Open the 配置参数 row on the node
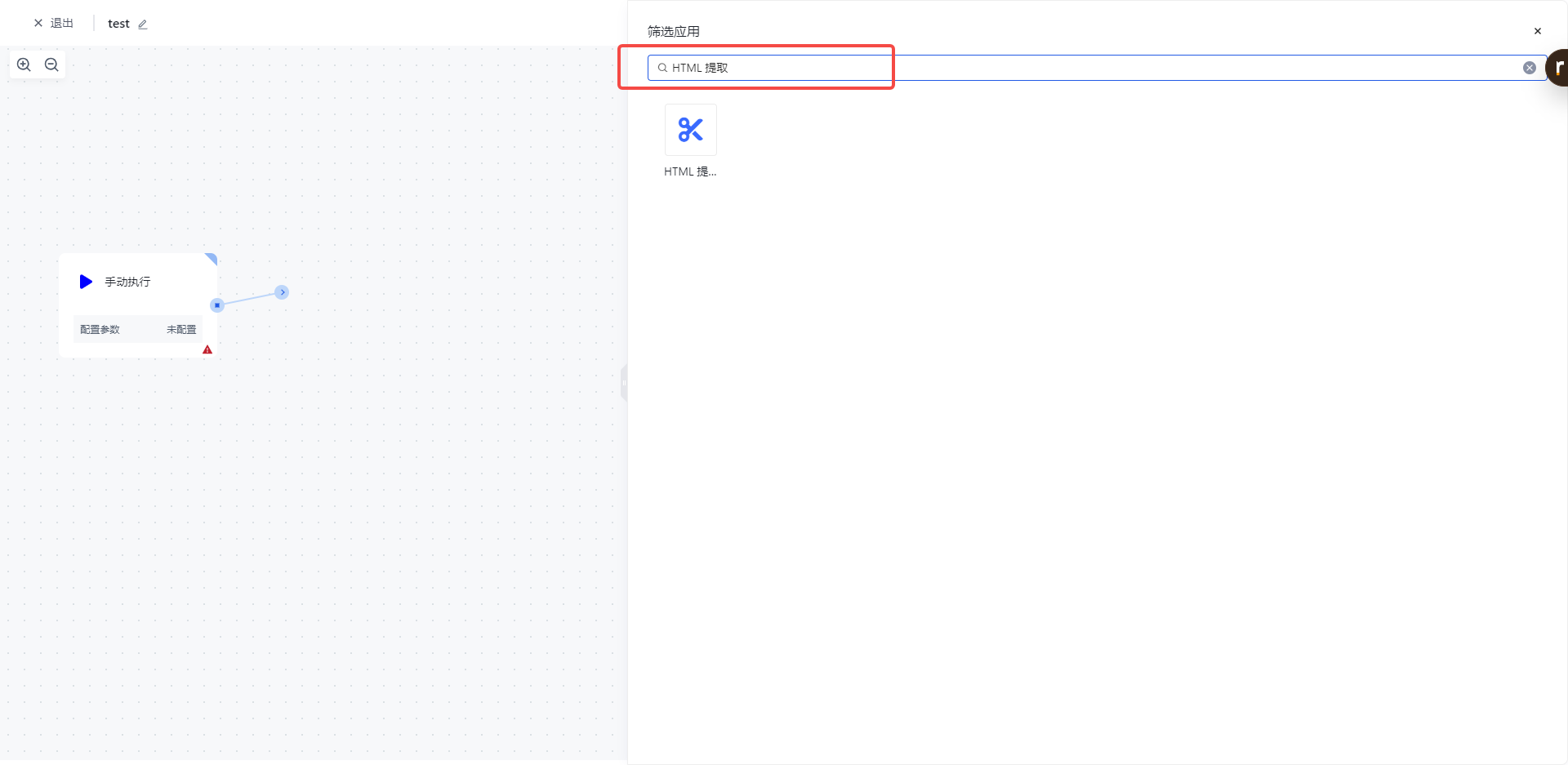The image size is (1568, 765). point(100,330)
